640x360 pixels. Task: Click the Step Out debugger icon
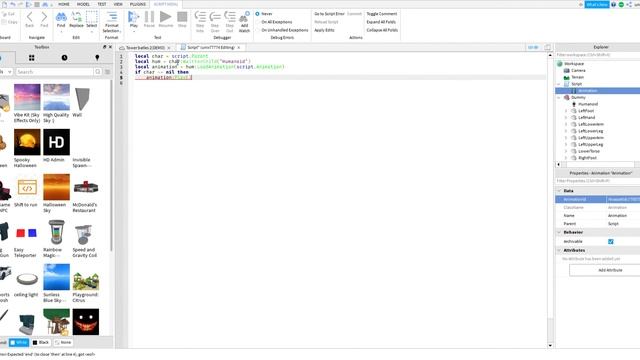point(230,17)
